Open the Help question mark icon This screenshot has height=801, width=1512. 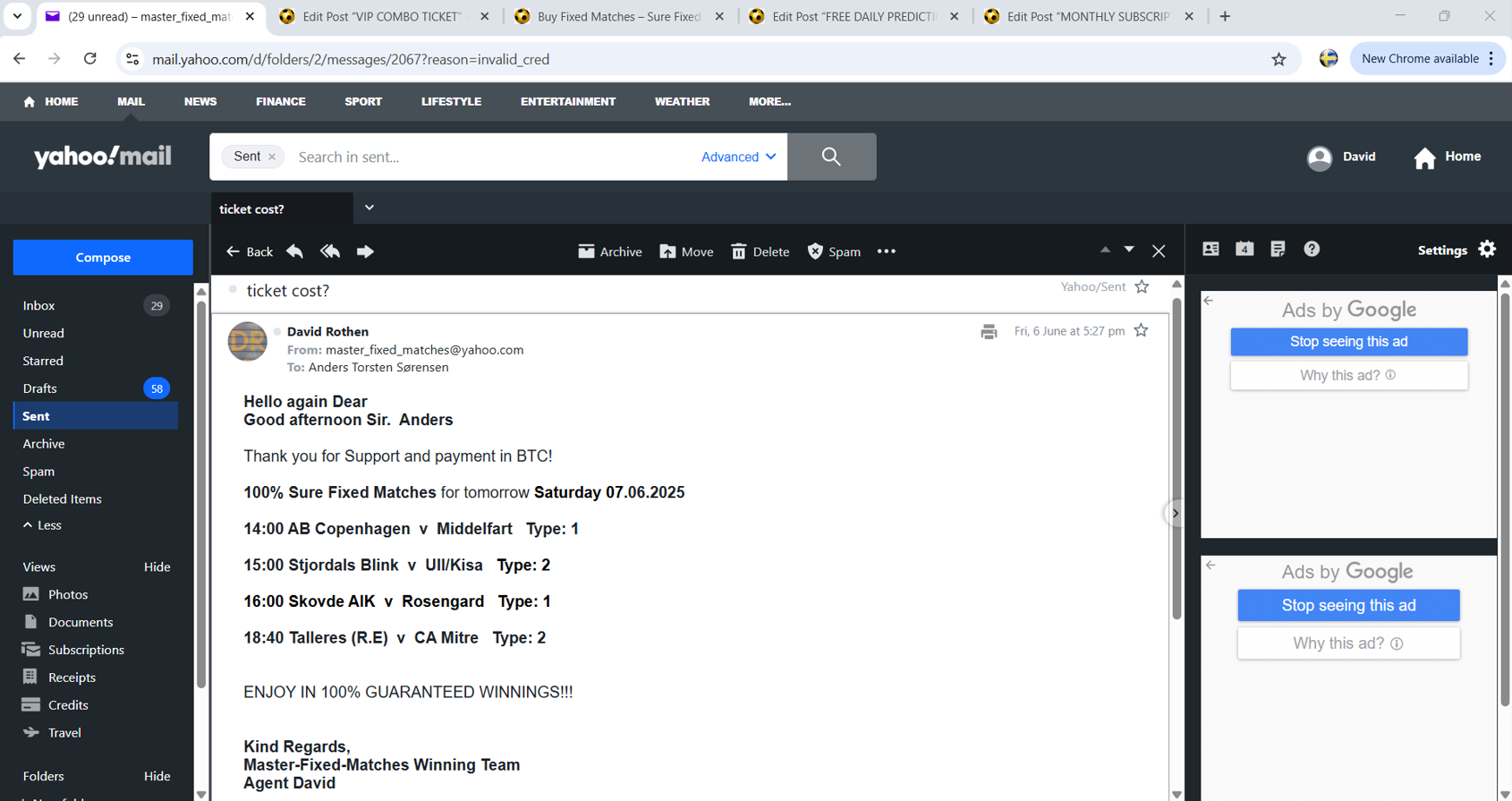pos(1312,249)
